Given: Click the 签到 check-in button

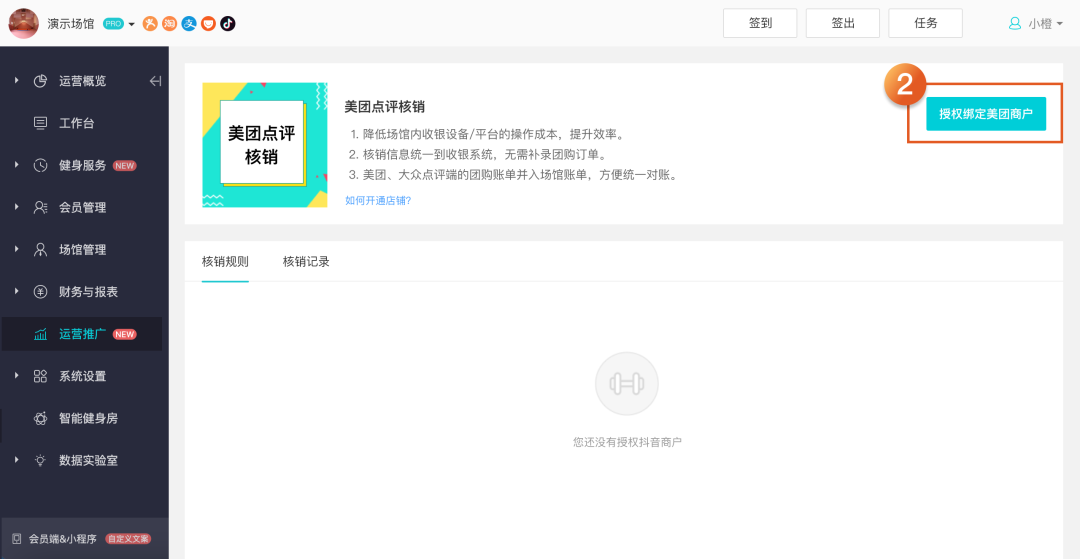Looking at the screenshot, I should 760,23.
